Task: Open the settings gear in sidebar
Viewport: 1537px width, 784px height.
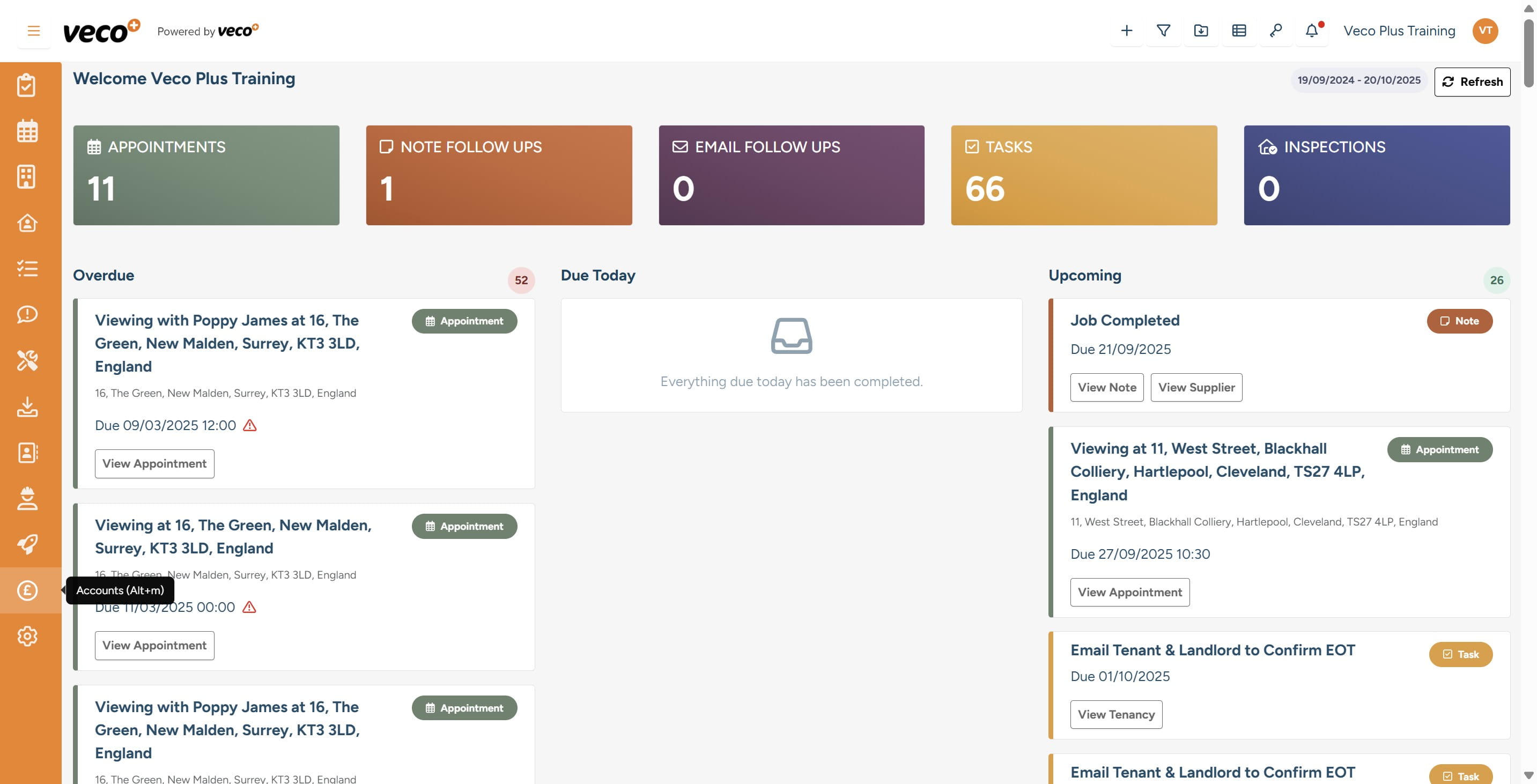Action: pyautogui.click(x=27, y=636)
